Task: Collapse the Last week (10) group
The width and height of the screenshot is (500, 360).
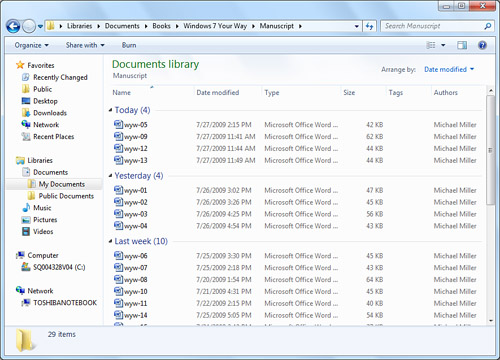Action: pos(110,241)
